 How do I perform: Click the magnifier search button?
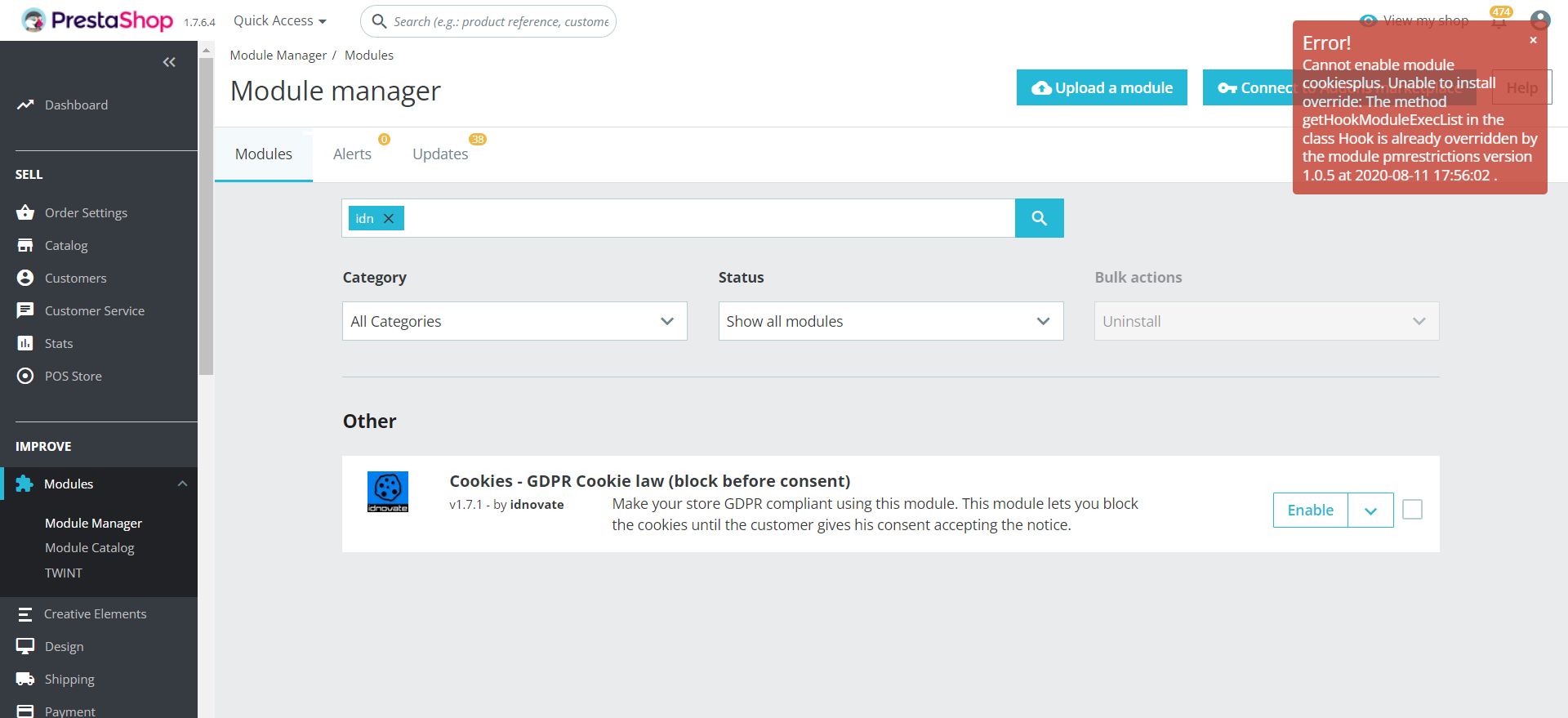click(1039, 218)
